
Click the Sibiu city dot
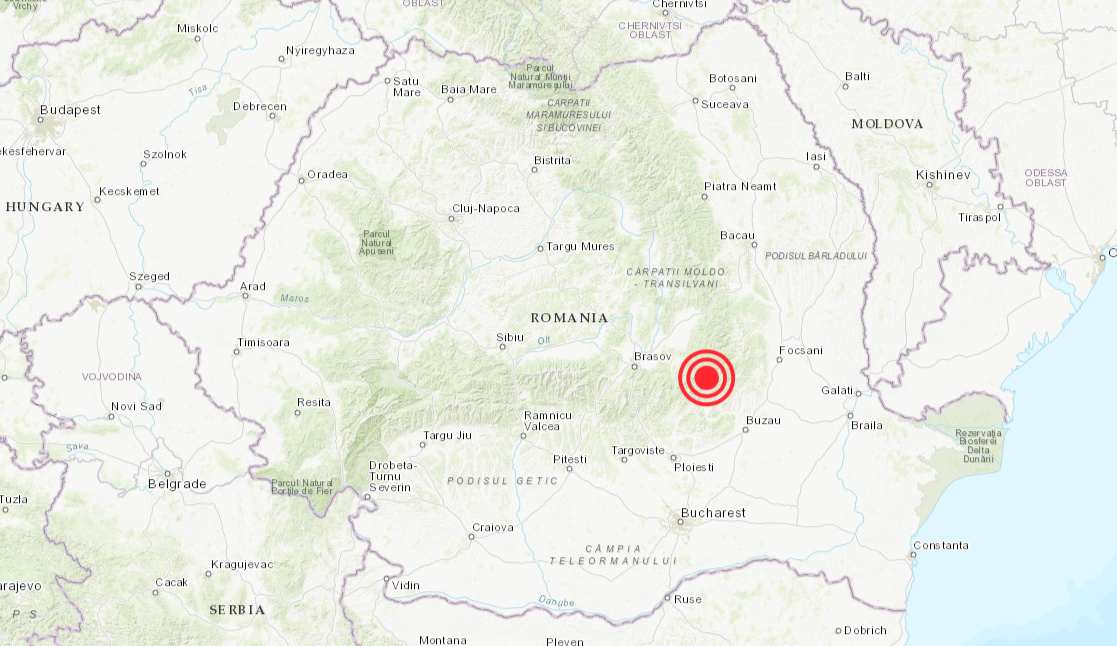503,347
